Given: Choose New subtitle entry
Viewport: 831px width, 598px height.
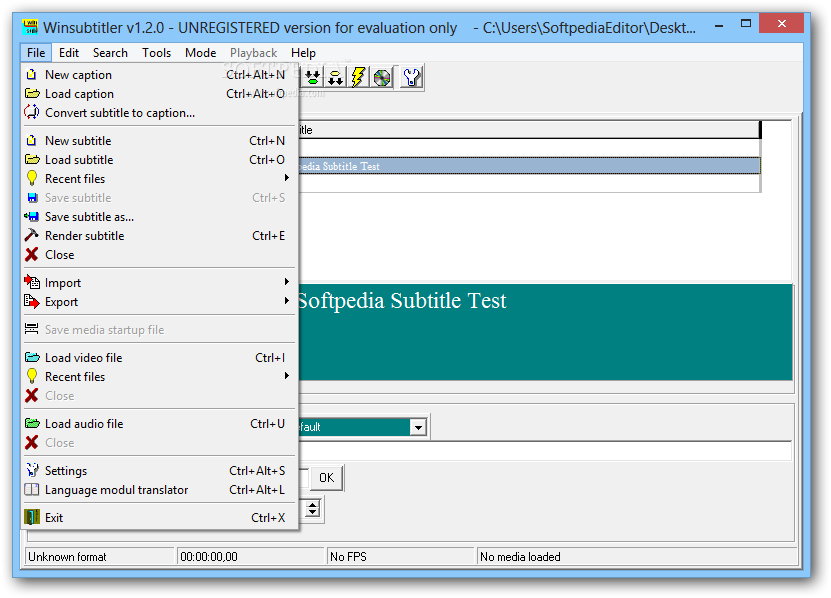Looking at the screenshot, I should tap(158, 140).
